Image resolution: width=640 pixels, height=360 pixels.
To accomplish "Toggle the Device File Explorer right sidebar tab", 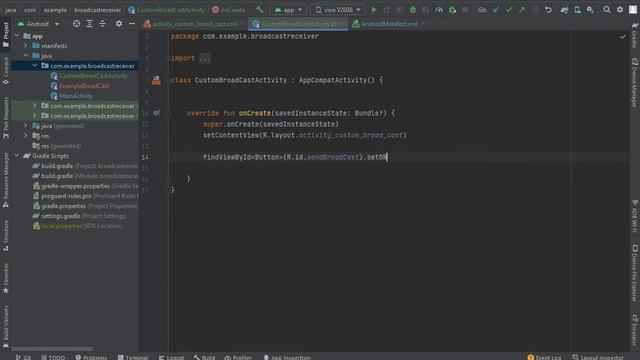I will pos(635,273).
